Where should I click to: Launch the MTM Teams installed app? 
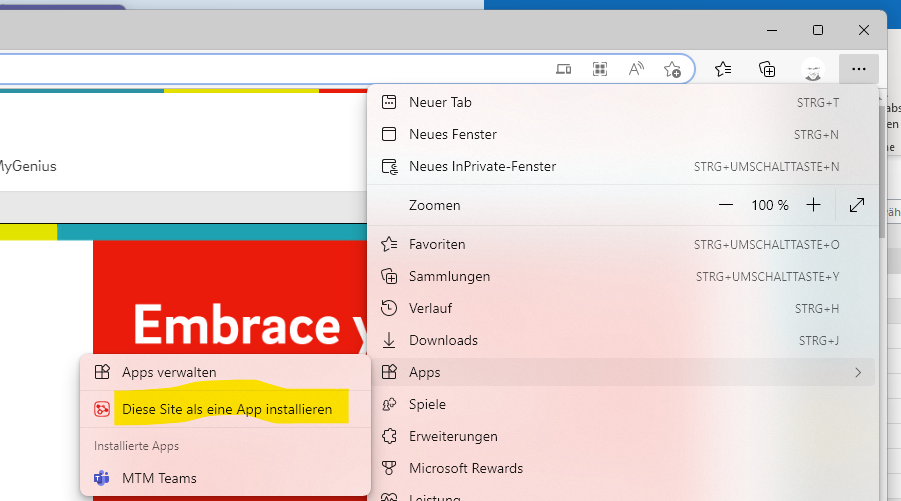(x=159, y=478)
